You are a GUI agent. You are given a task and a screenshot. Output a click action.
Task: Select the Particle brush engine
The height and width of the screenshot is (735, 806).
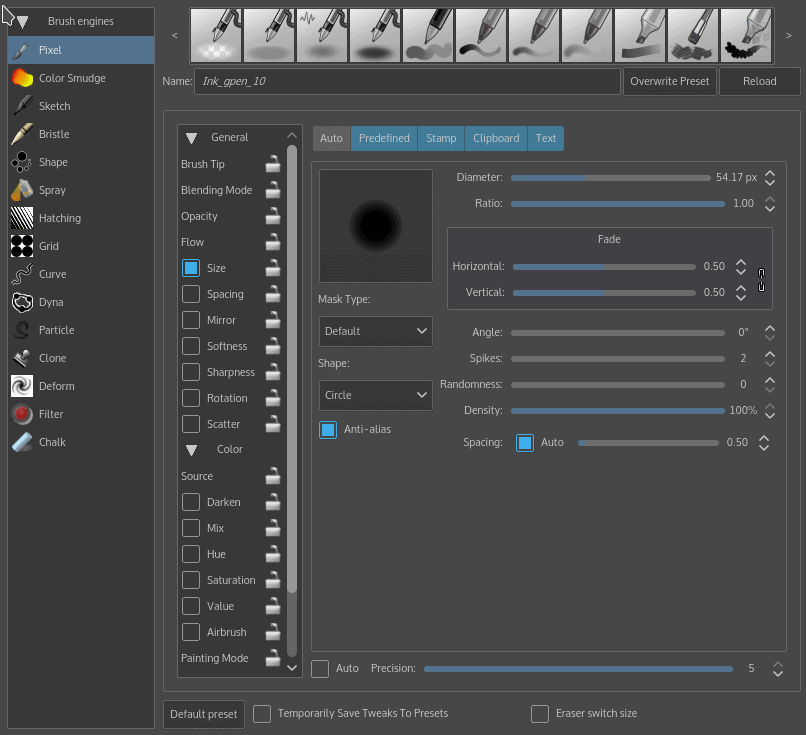81,330
